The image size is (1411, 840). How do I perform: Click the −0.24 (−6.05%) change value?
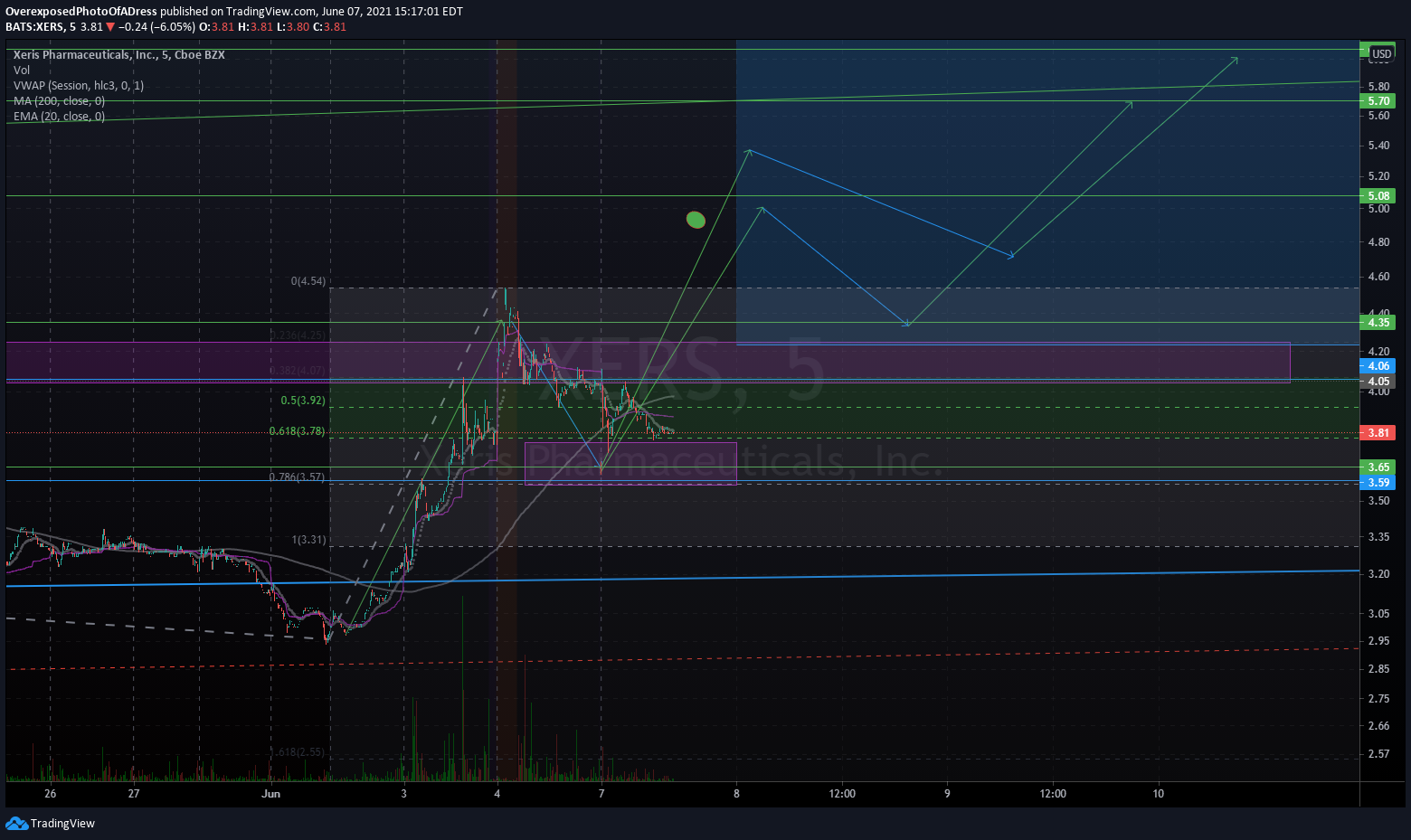pos(156,27)
